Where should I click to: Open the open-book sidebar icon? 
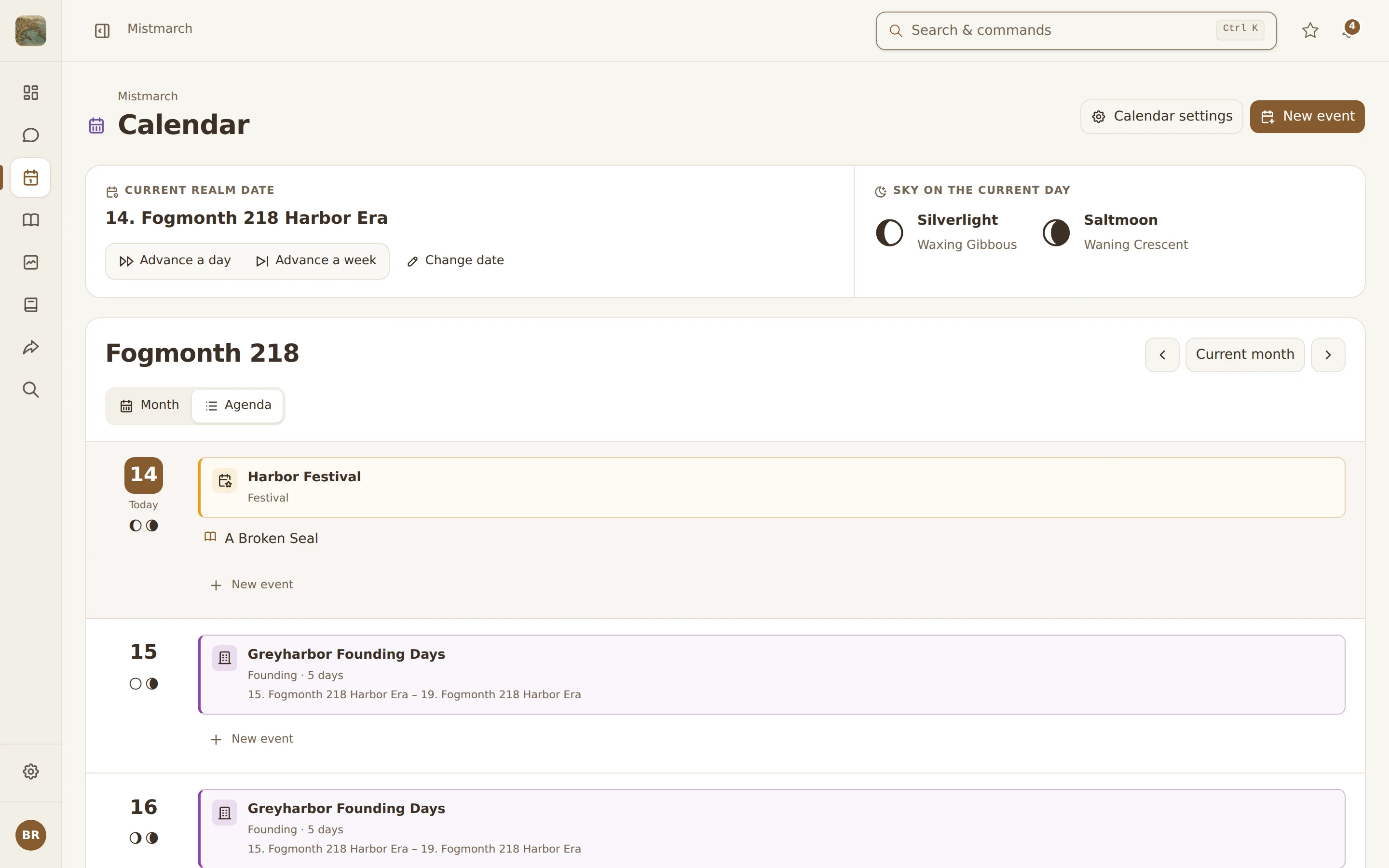pos(30,220)
